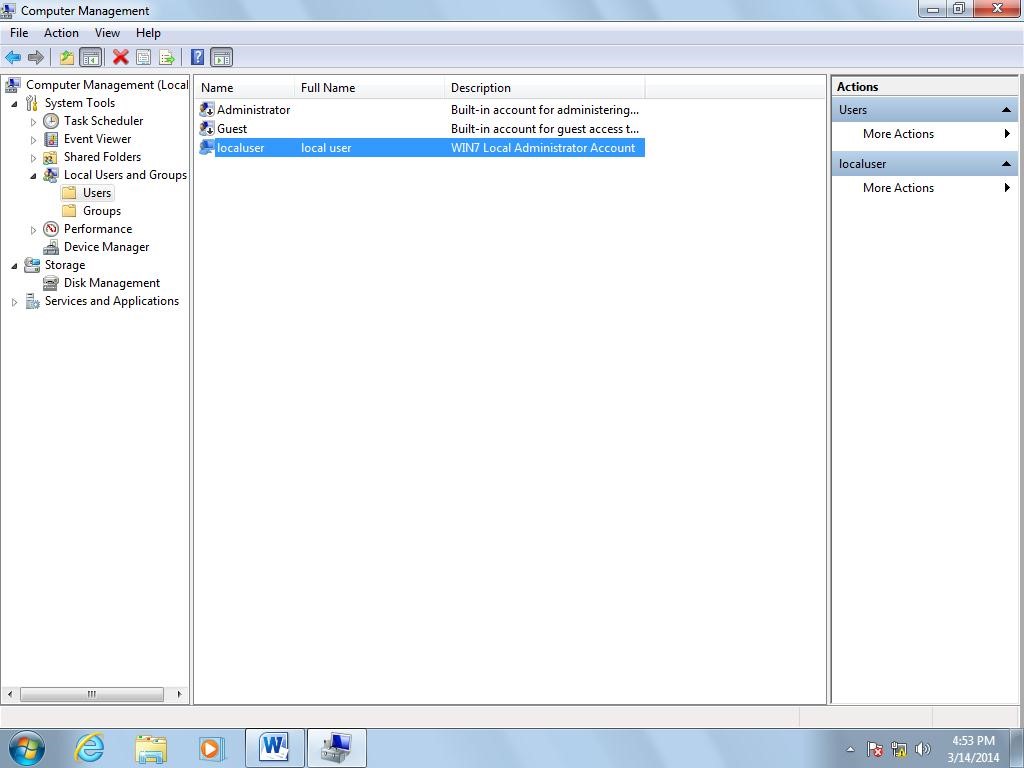Click the blue Help icon
1024x768 pixels.
point(198,58)
